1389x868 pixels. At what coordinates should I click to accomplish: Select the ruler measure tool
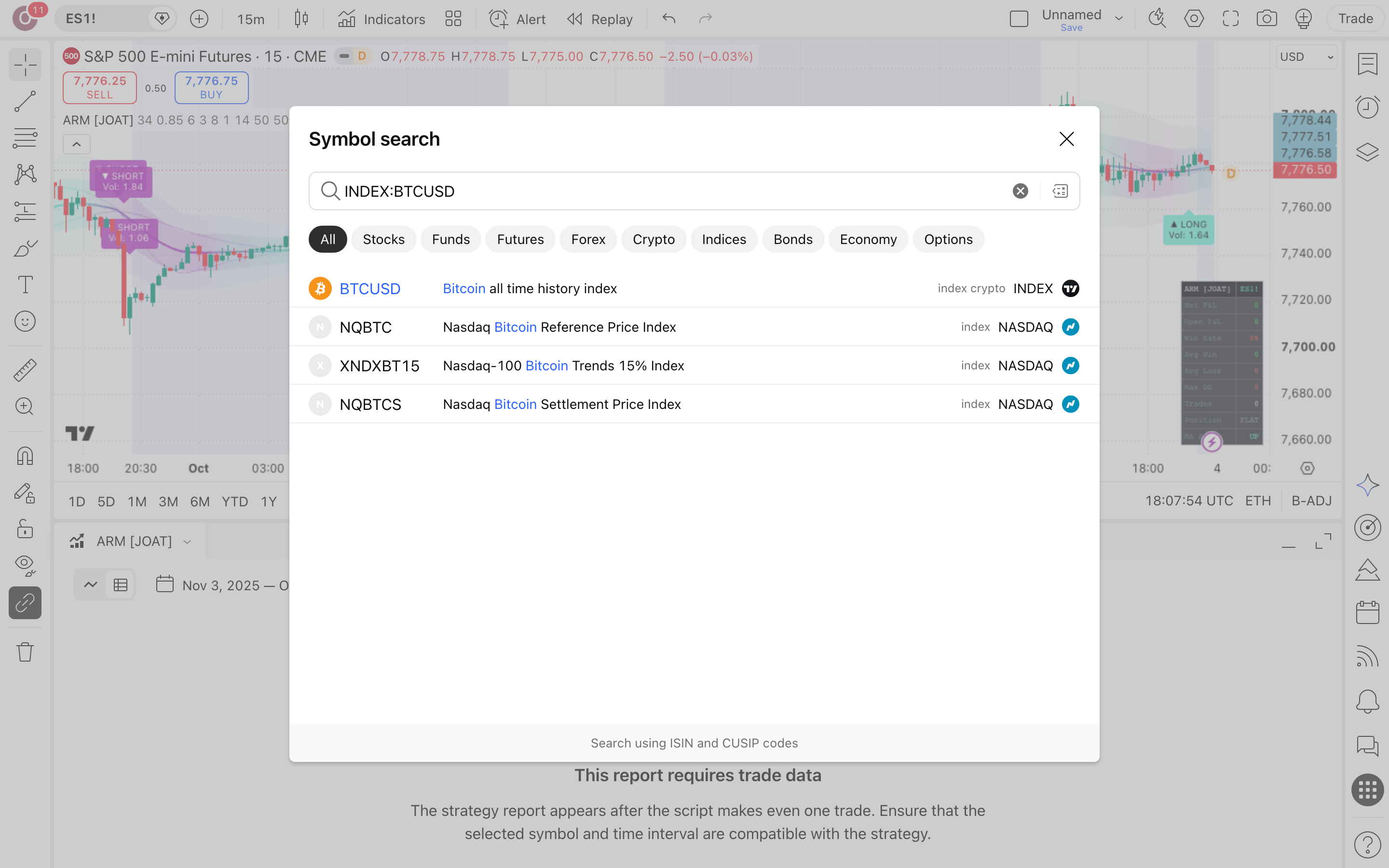pos(25,370)
